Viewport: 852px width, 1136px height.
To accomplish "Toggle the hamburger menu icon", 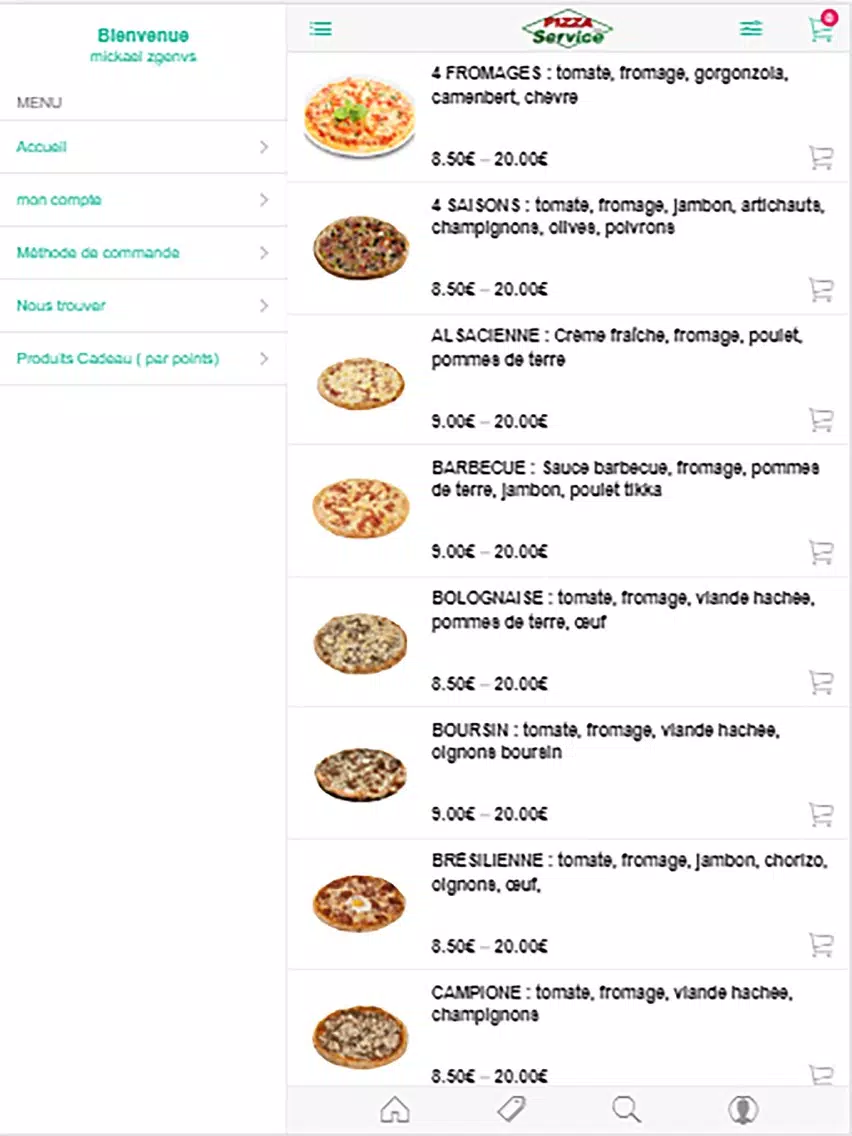I will click(320, 29).
